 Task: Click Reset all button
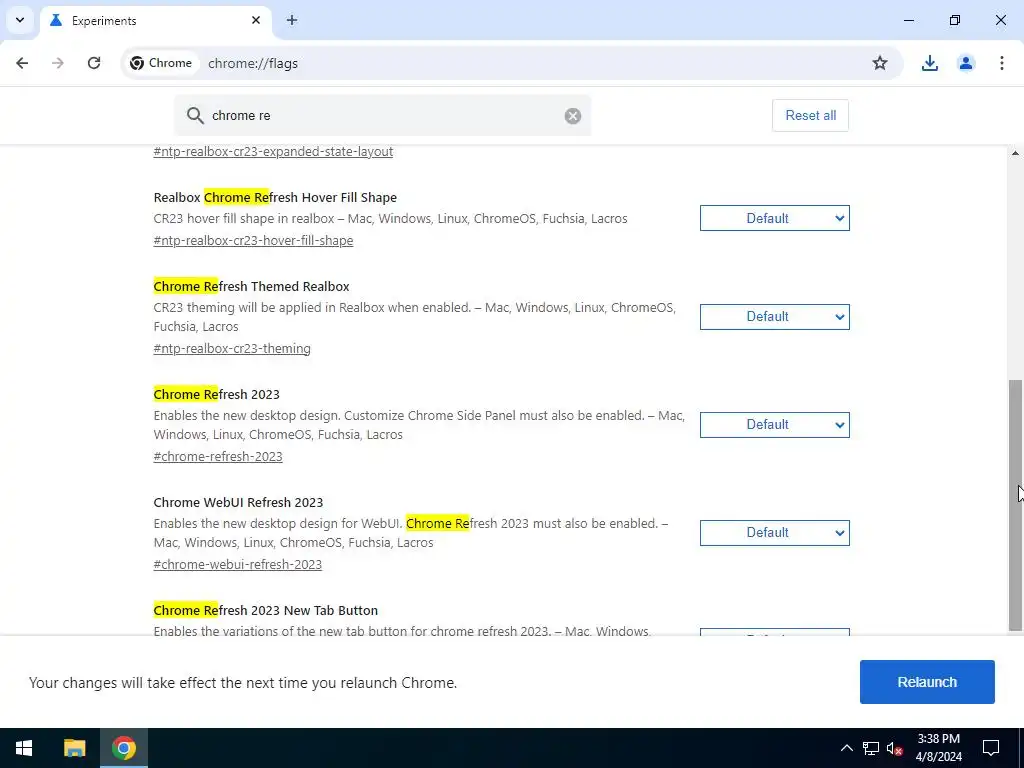pyautogui.click(x=810, y=116)
